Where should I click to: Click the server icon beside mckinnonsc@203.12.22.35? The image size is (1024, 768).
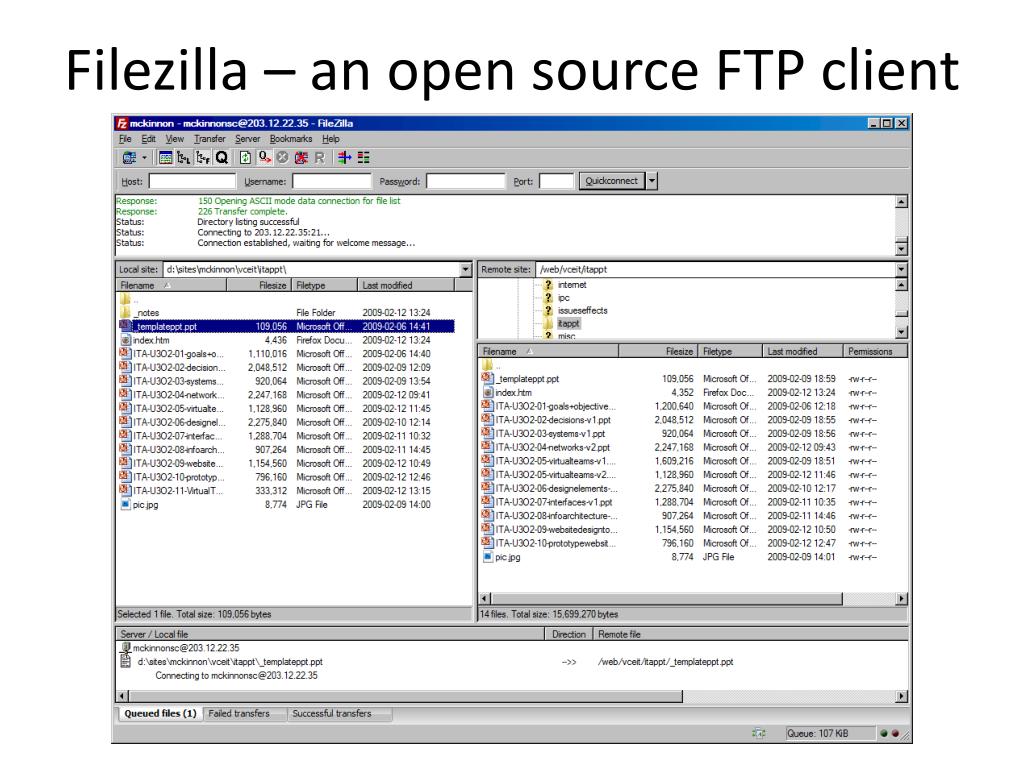pyautogui.click(x=126, y=648)
